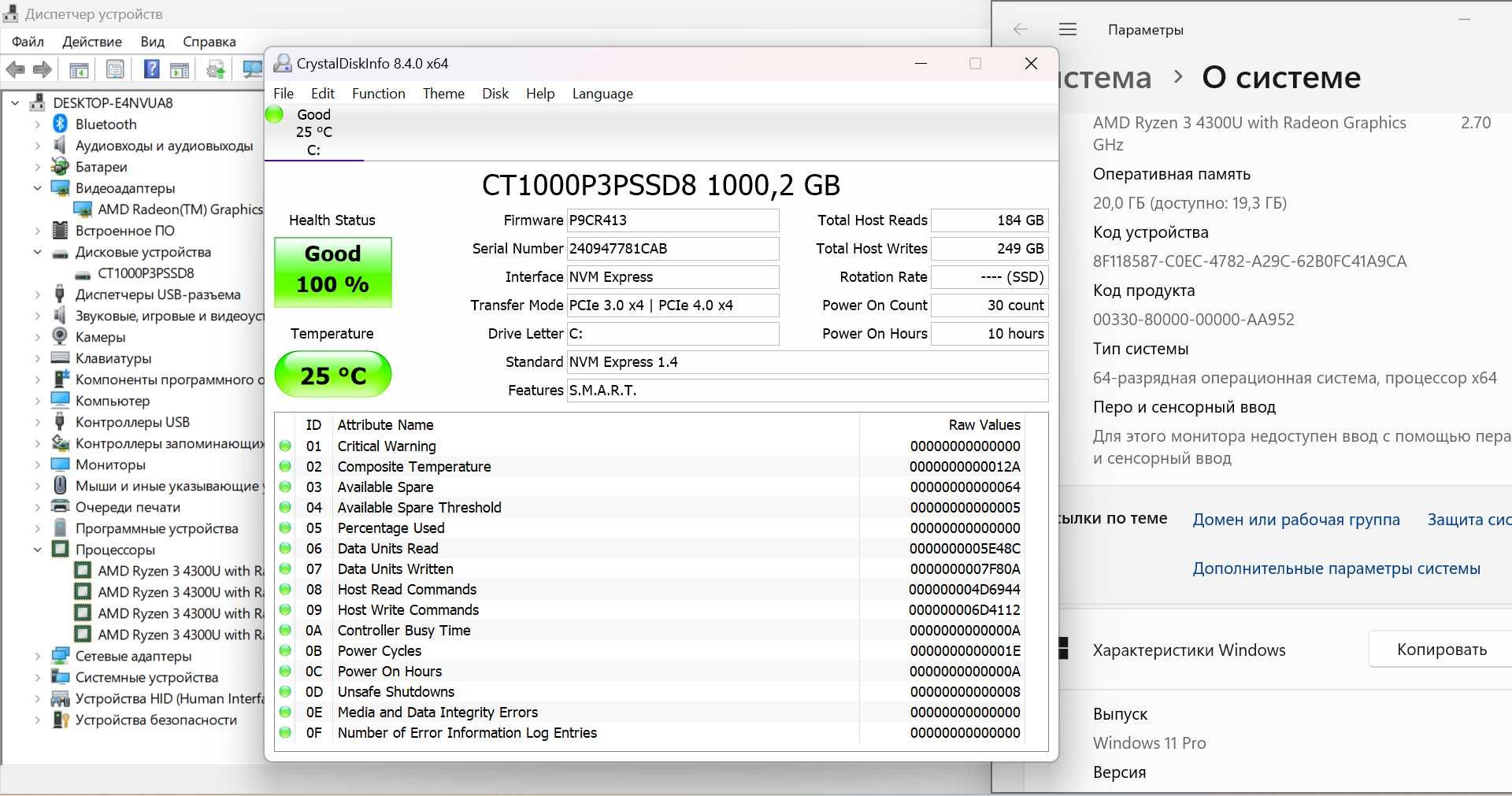Select CT1000P3PSSD8 in the device tree

click(146, 272)
